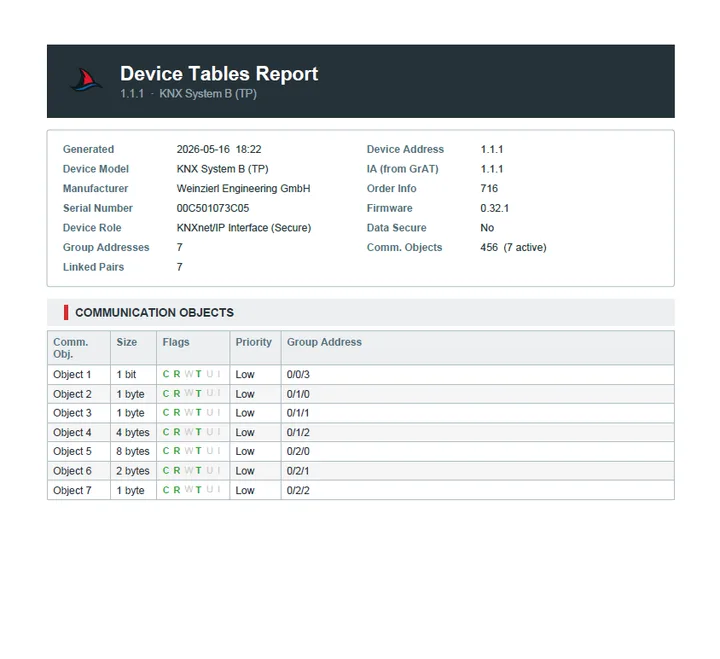
Task: Select group address 0/2/2
Action: tap(298, 490)
